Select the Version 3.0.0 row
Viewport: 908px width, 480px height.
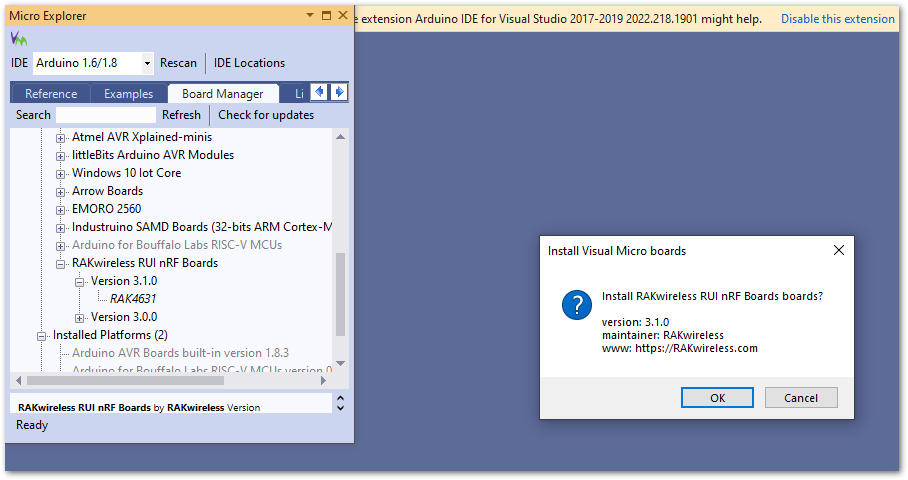(124, 316)
